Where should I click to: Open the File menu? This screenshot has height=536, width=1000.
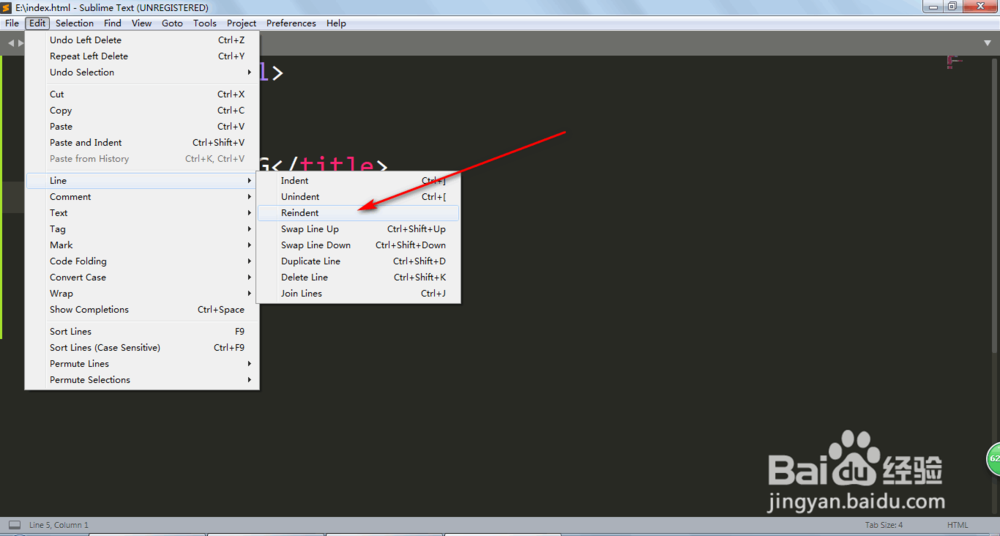(x=12, y=23)
